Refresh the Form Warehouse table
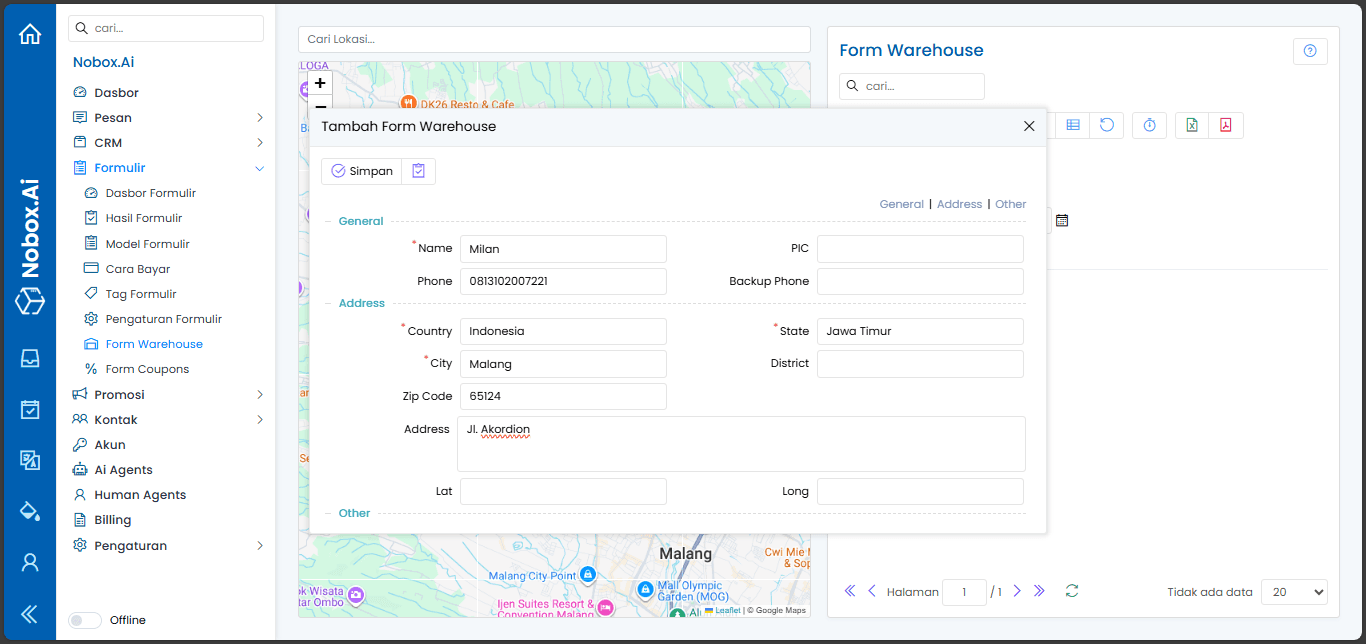Image resolution: width=1366 pixels, height=644 pixels. pos(1107,124)
